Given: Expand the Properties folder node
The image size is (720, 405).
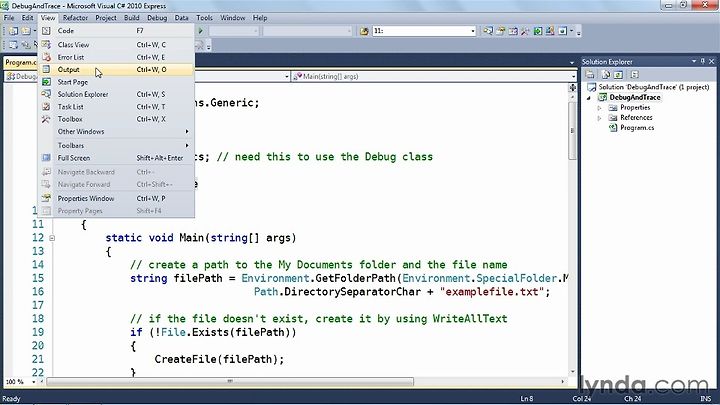Looking at the screenshot, I should [x=599, y=108].
